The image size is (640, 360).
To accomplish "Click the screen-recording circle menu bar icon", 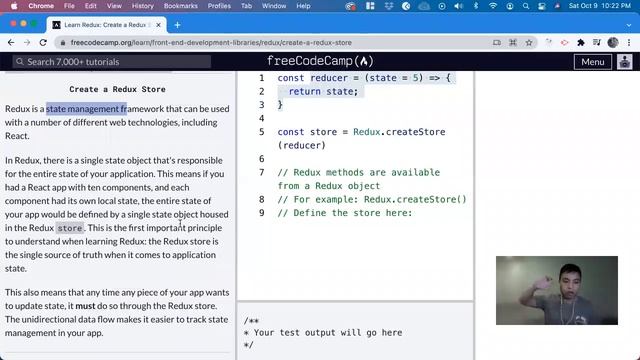I will coord(442,6).
